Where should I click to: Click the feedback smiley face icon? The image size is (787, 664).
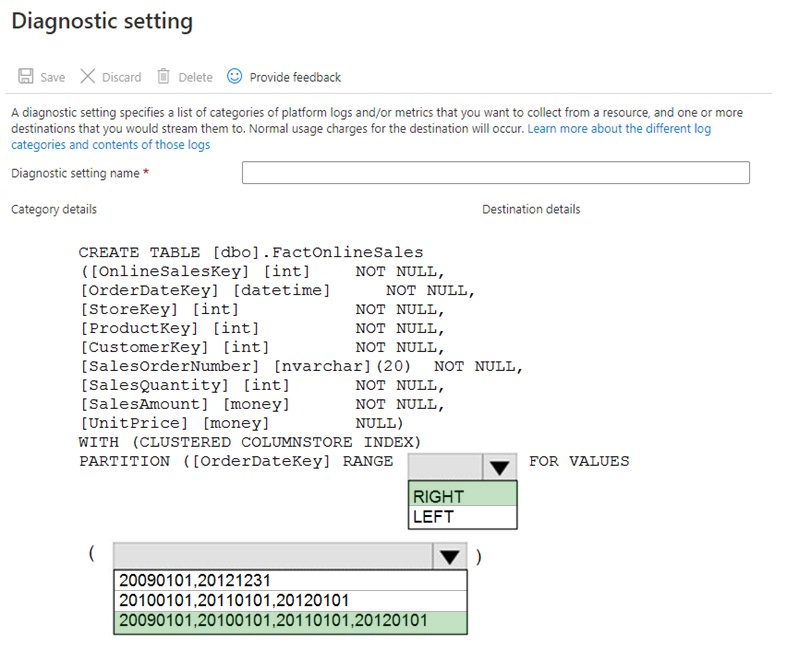[234, 76]
